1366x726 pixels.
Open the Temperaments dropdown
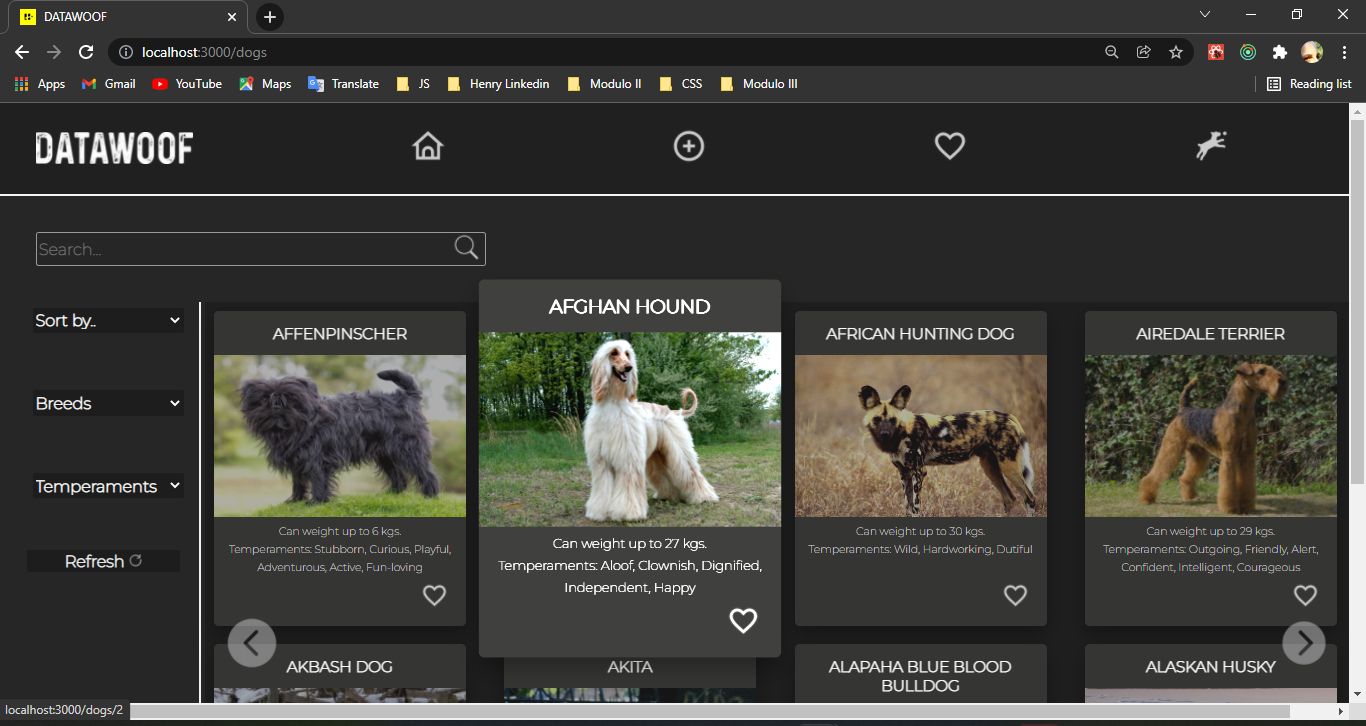pos(108,486)
